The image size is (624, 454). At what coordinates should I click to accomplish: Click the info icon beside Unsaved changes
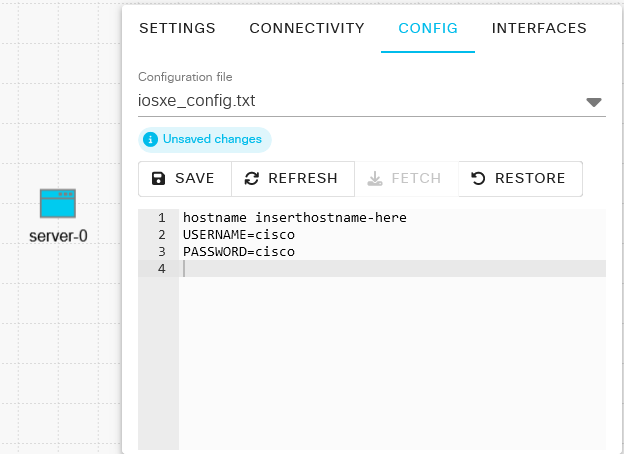(150, 140)
